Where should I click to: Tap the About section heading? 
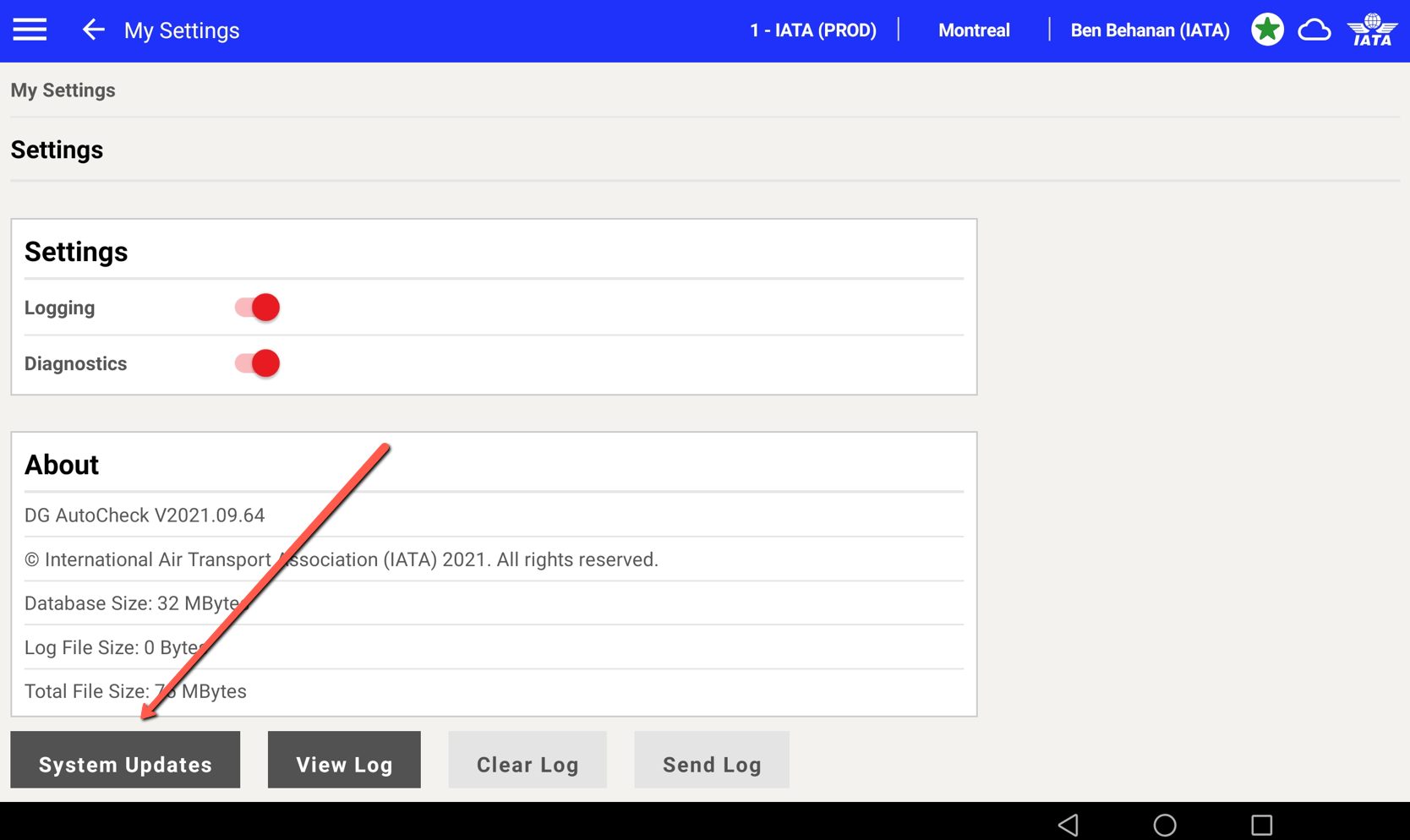point(62,465)
